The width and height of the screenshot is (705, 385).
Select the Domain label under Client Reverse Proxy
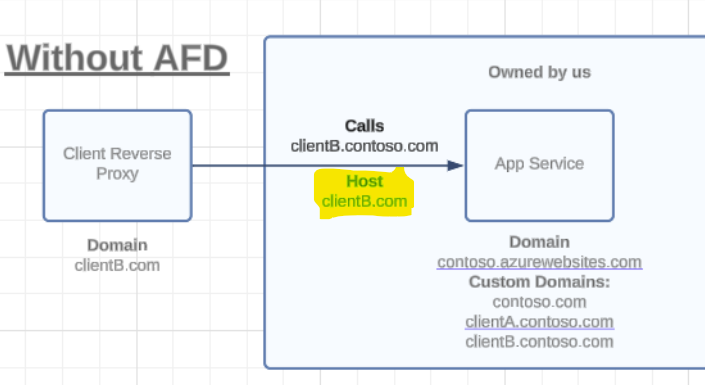(x=117, y=245)
